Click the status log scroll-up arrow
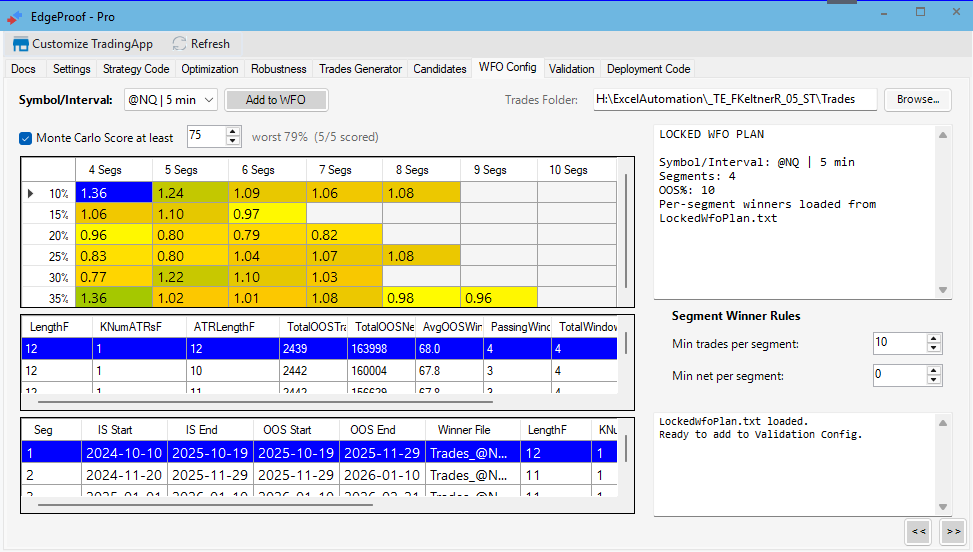The width and height of the screenshot is (973, 552). coord(943,423)
